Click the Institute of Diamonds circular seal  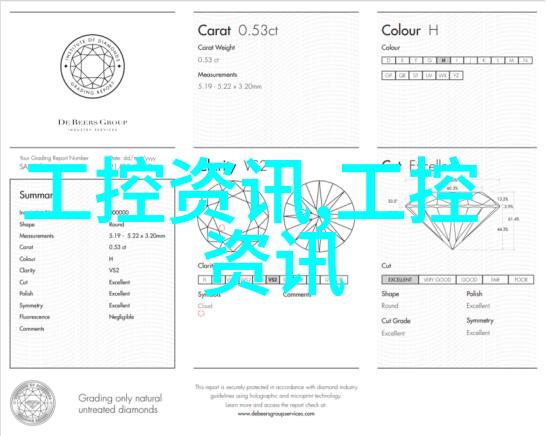93,66
